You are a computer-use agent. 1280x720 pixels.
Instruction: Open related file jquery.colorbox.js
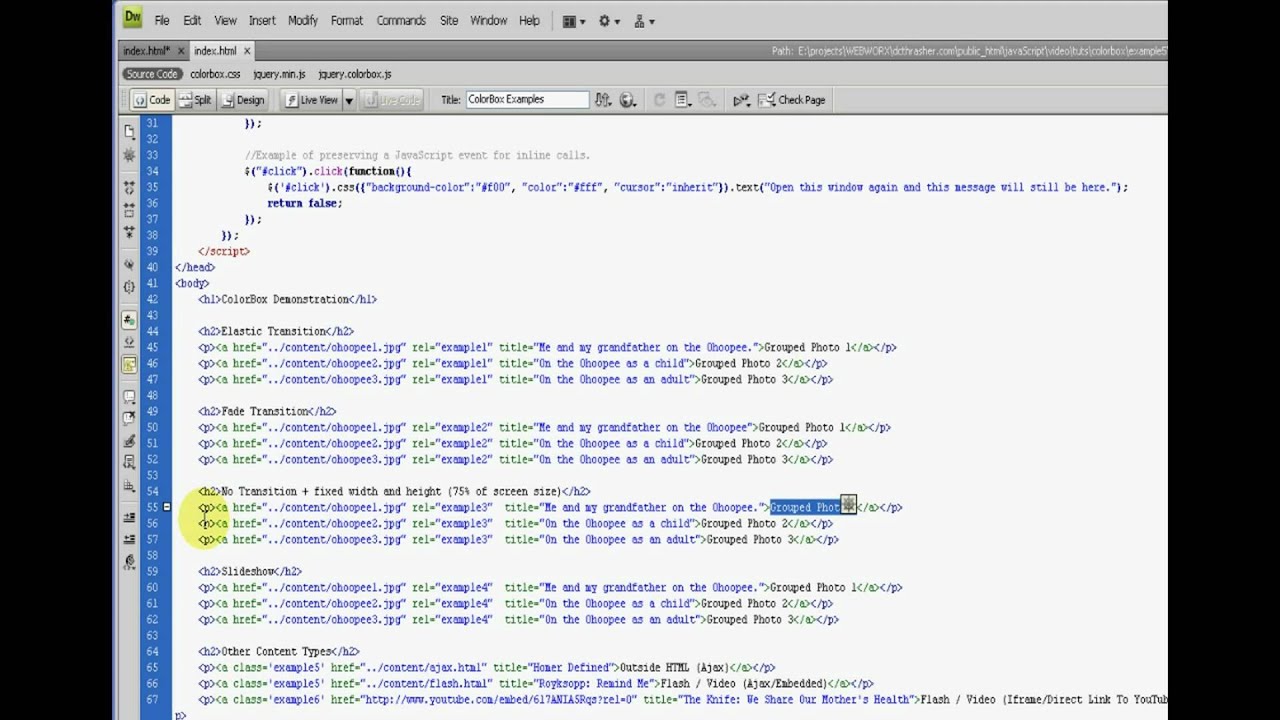(355, 74)
